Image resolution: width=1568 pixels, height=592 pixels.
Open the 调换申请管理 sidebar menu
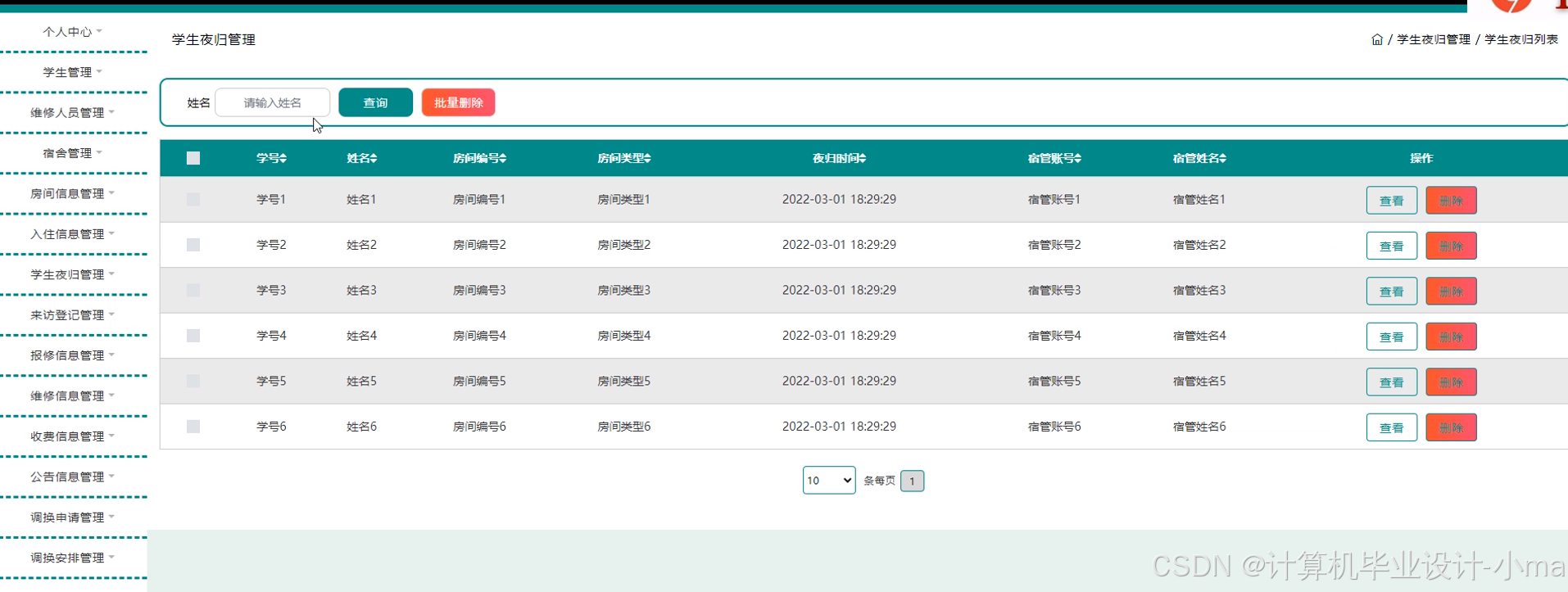coord(73,517)
